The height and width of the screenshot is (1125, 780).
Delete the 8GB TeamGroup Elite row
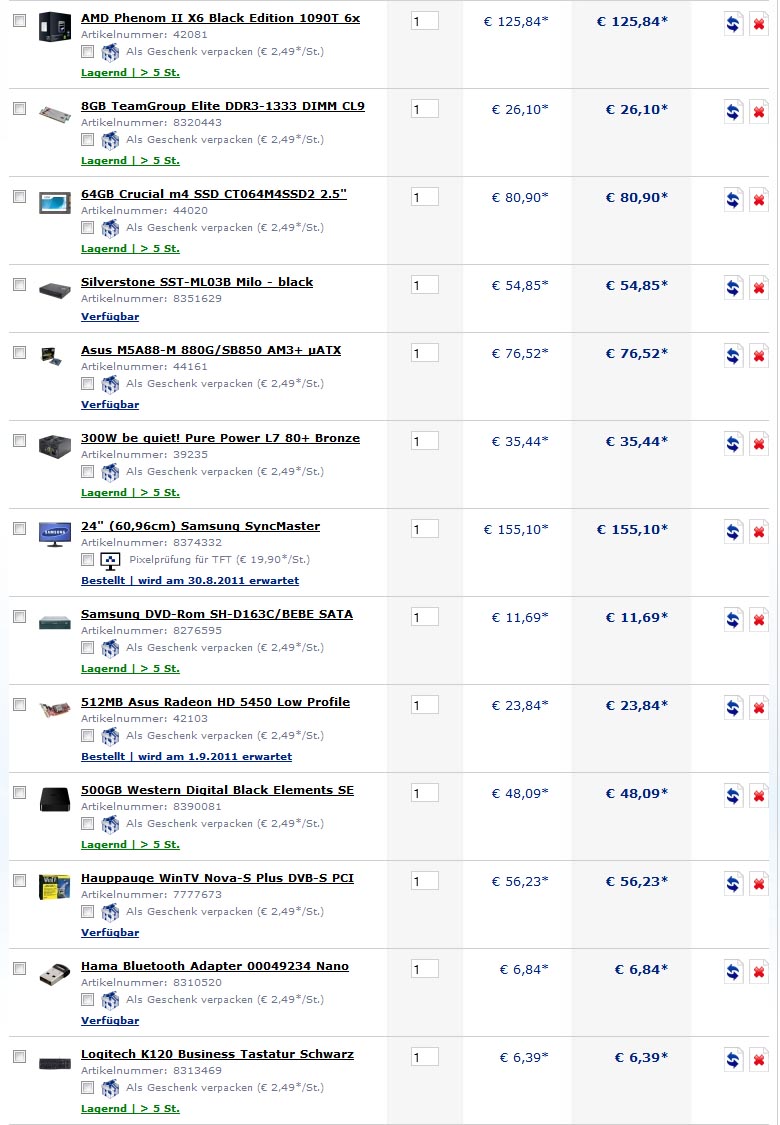pyautogui.click(x=758, y=113)
